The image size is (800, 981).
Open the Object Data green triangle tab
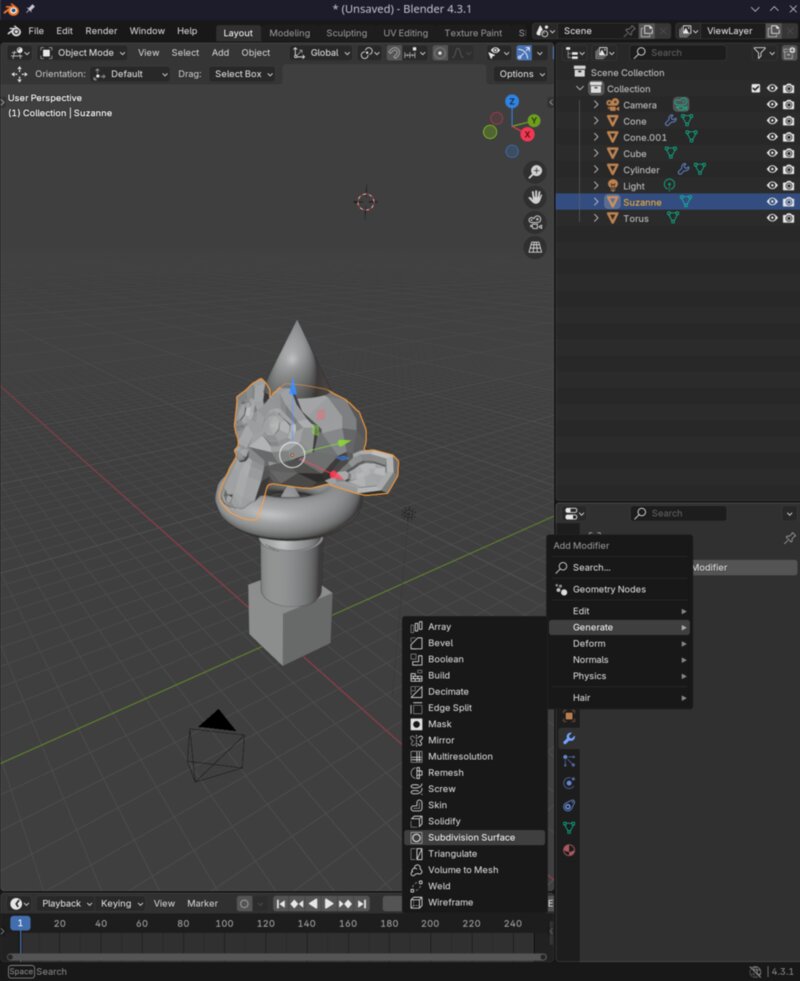click(x=569, y=828)
